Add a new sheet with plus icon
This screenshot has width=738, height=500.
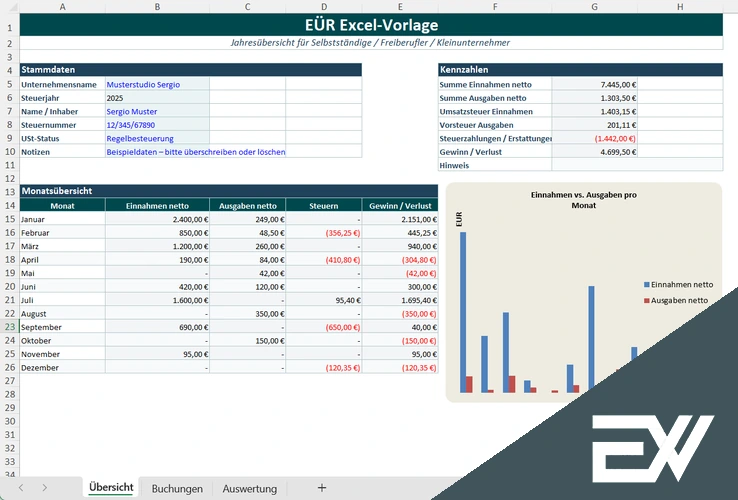click(x=321, y=488)
